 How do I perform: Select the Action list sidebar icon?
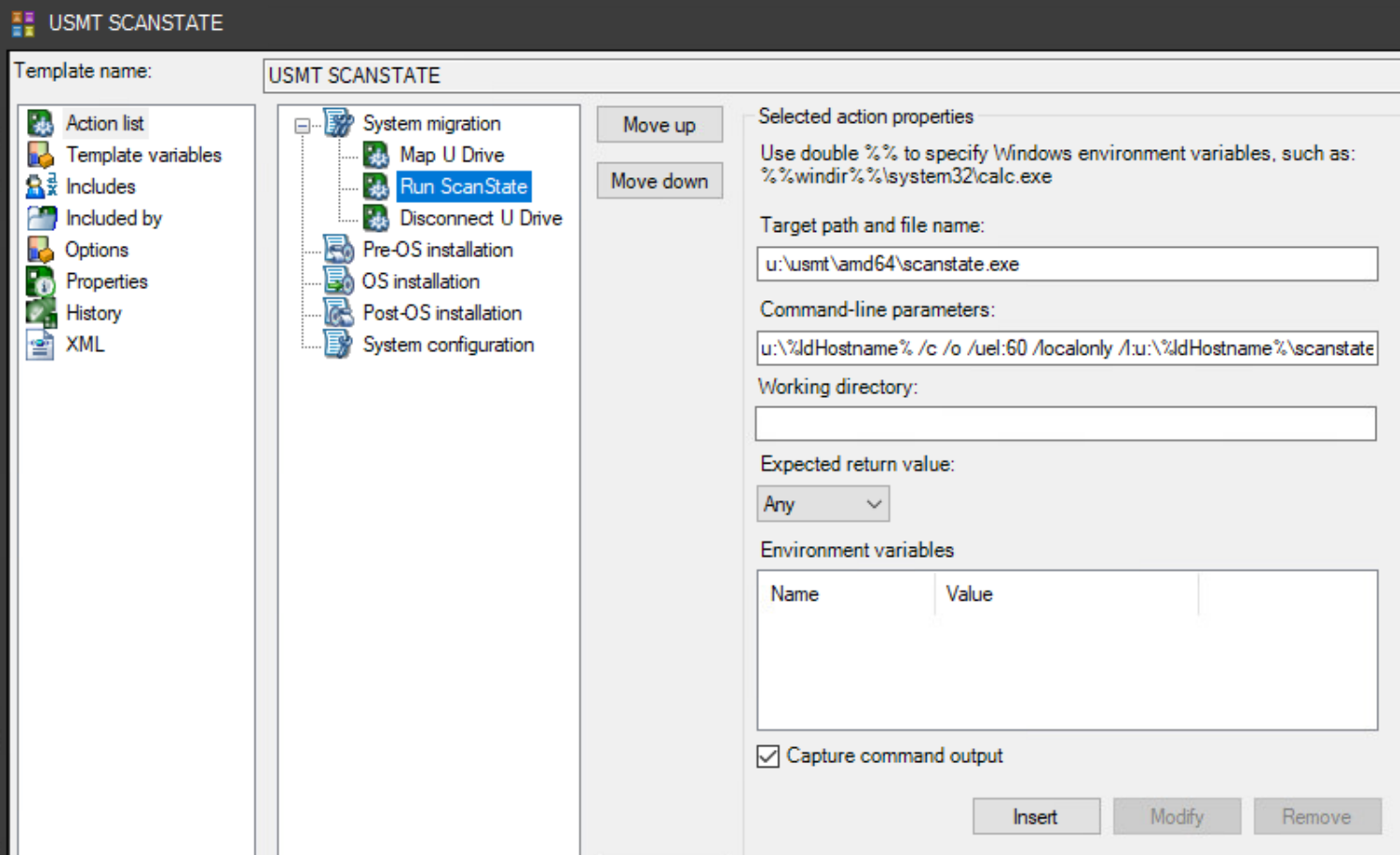click(40, 123)
